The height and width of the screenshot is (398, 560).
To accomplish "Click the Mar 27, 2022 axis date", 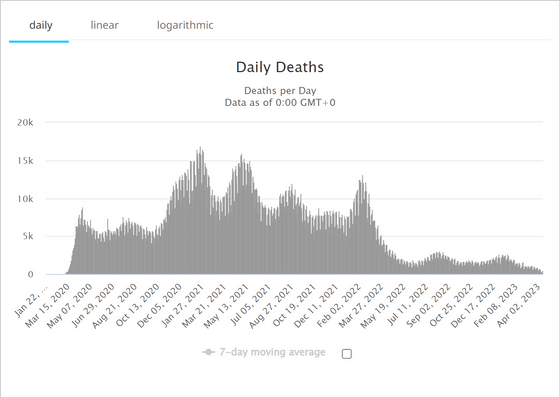I will [361, 305].
